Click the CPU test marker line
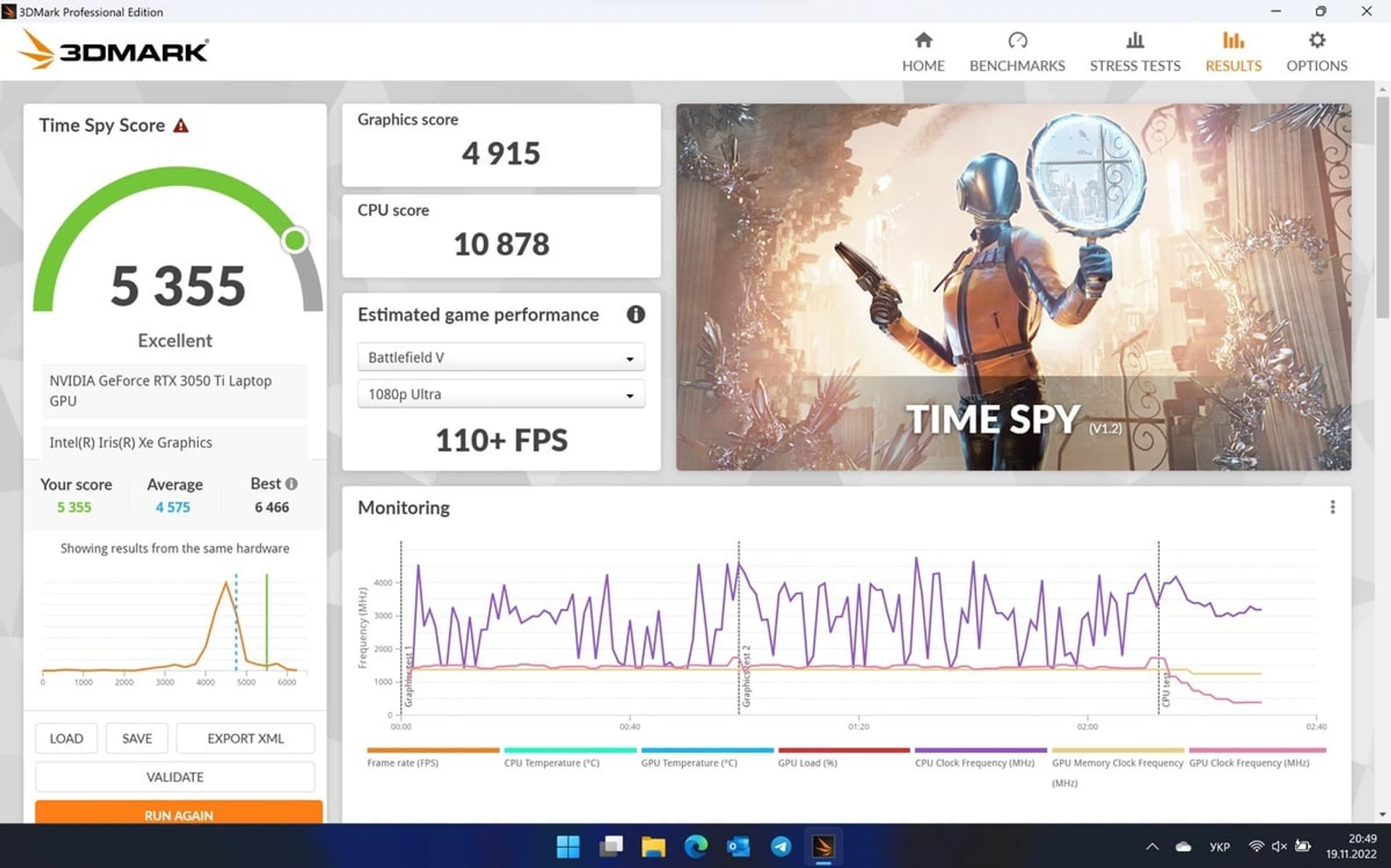Screen dimensions: 1391x868 pos(1158,627)
